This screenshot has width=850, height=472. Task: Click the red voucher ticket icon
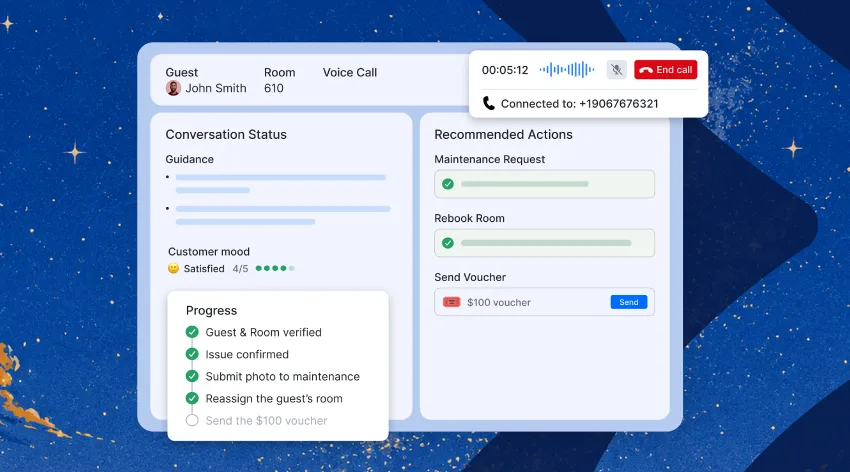(452, 302)
